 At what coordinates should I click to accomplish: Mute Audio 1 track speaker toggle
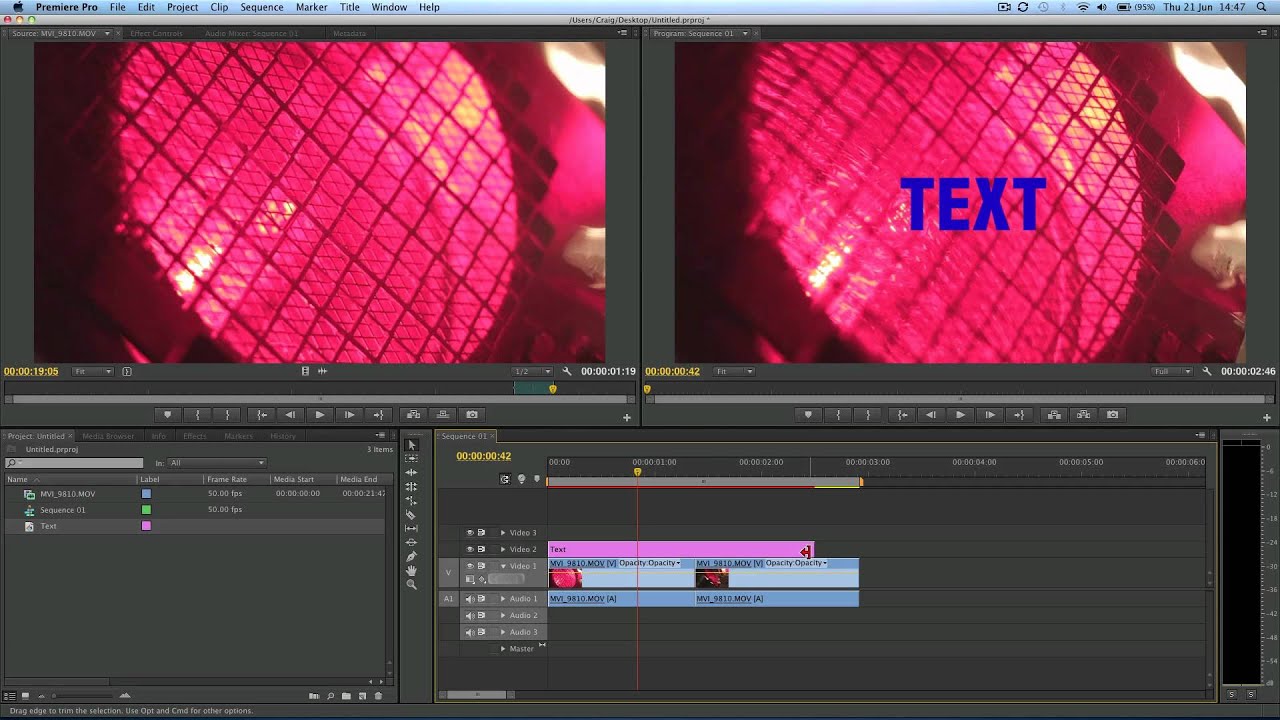pyautogui.click(x=470, y=599)
